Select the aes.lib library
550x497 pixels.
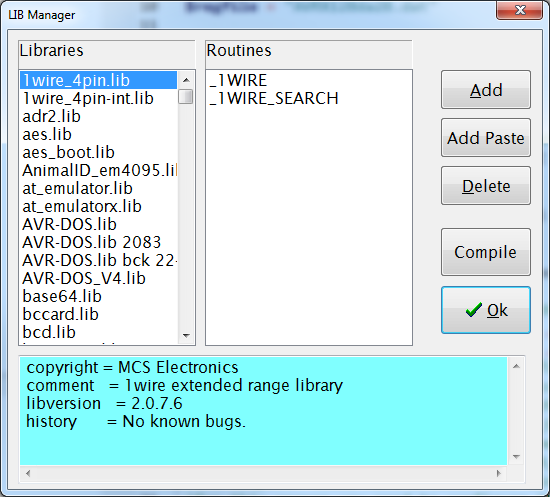tap(99, 134)
